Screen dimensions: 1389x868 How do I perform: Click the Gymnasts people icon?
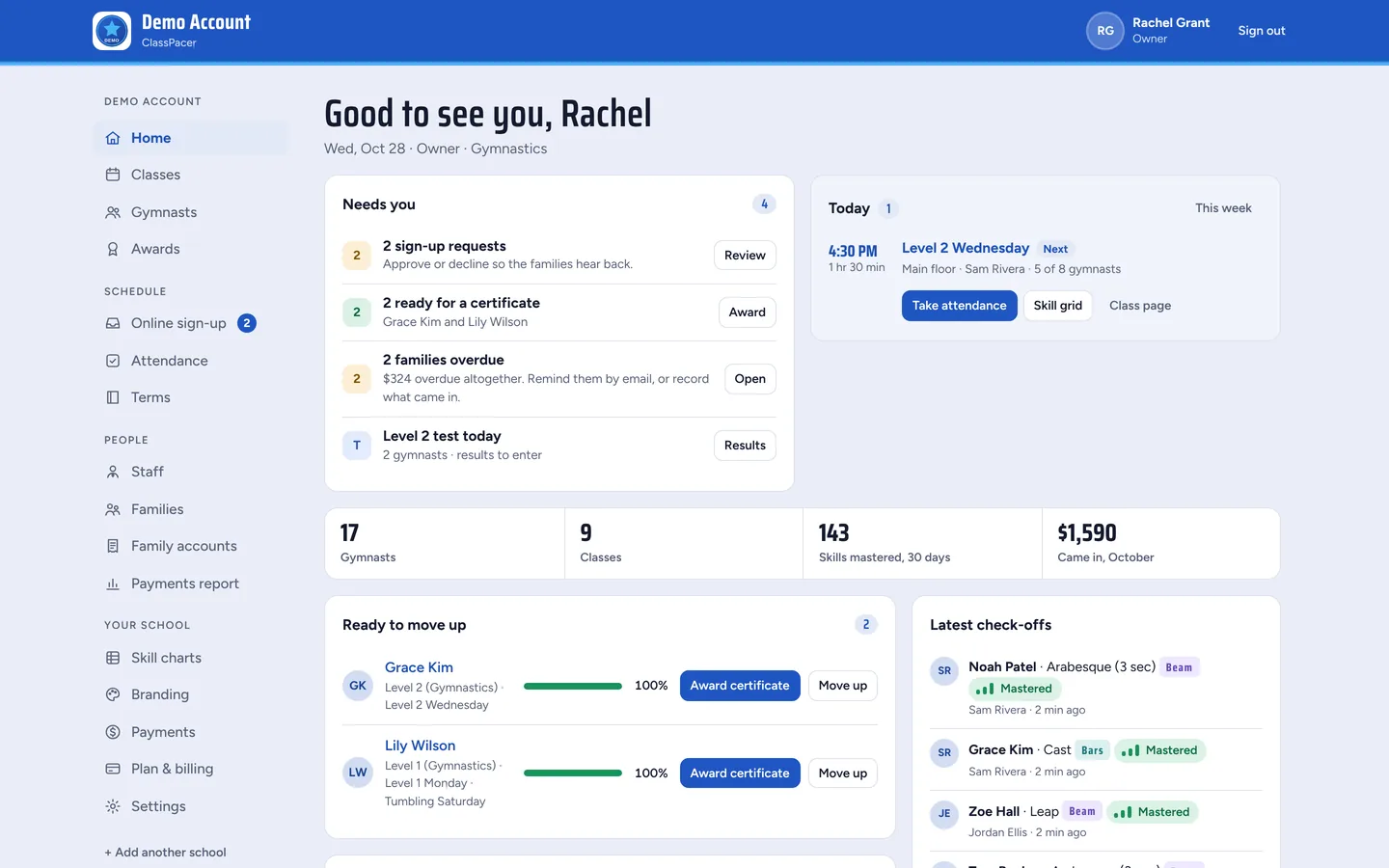pyautogui.click(x=113, y=212)
